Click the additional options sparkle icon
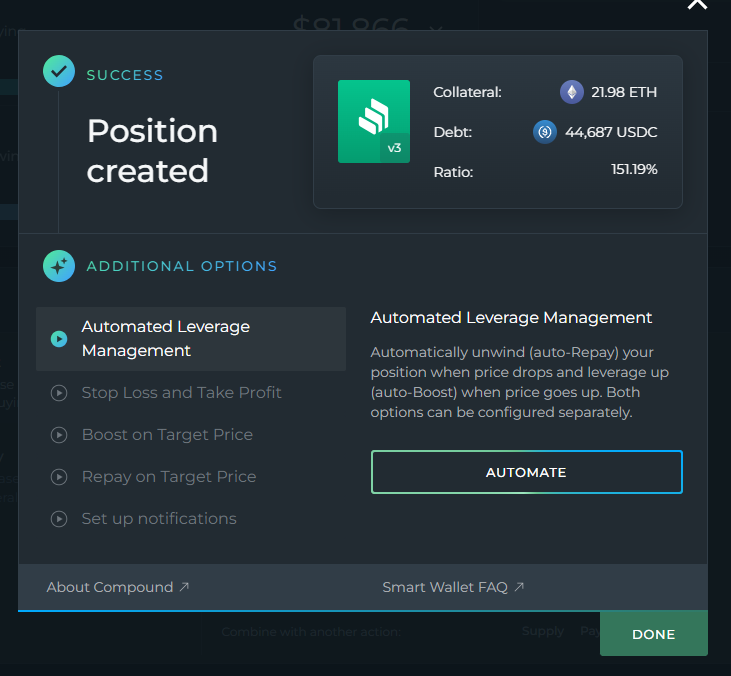This screenshot has height=676, width=731. (58, 266)
